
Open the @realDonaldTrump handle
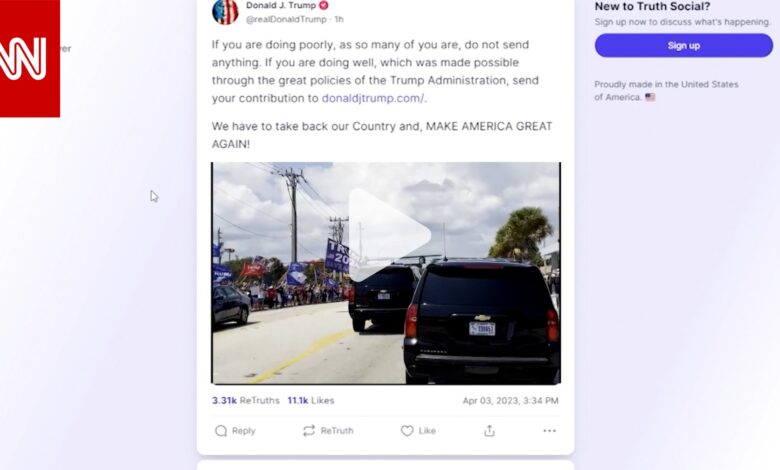[286, 19]
